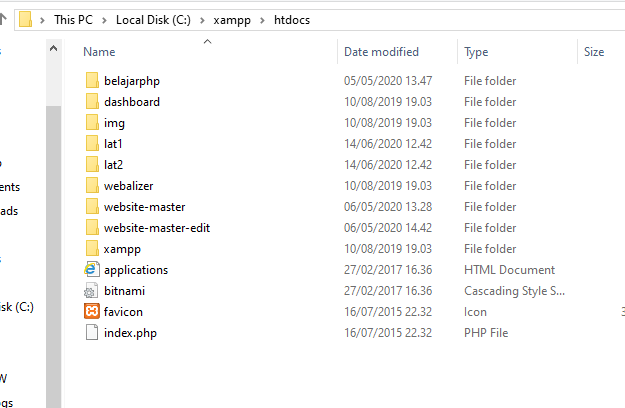This screenshot has height=408, width=625.
Task: Select the xampp folder name in list
Action: pos(122,249)
